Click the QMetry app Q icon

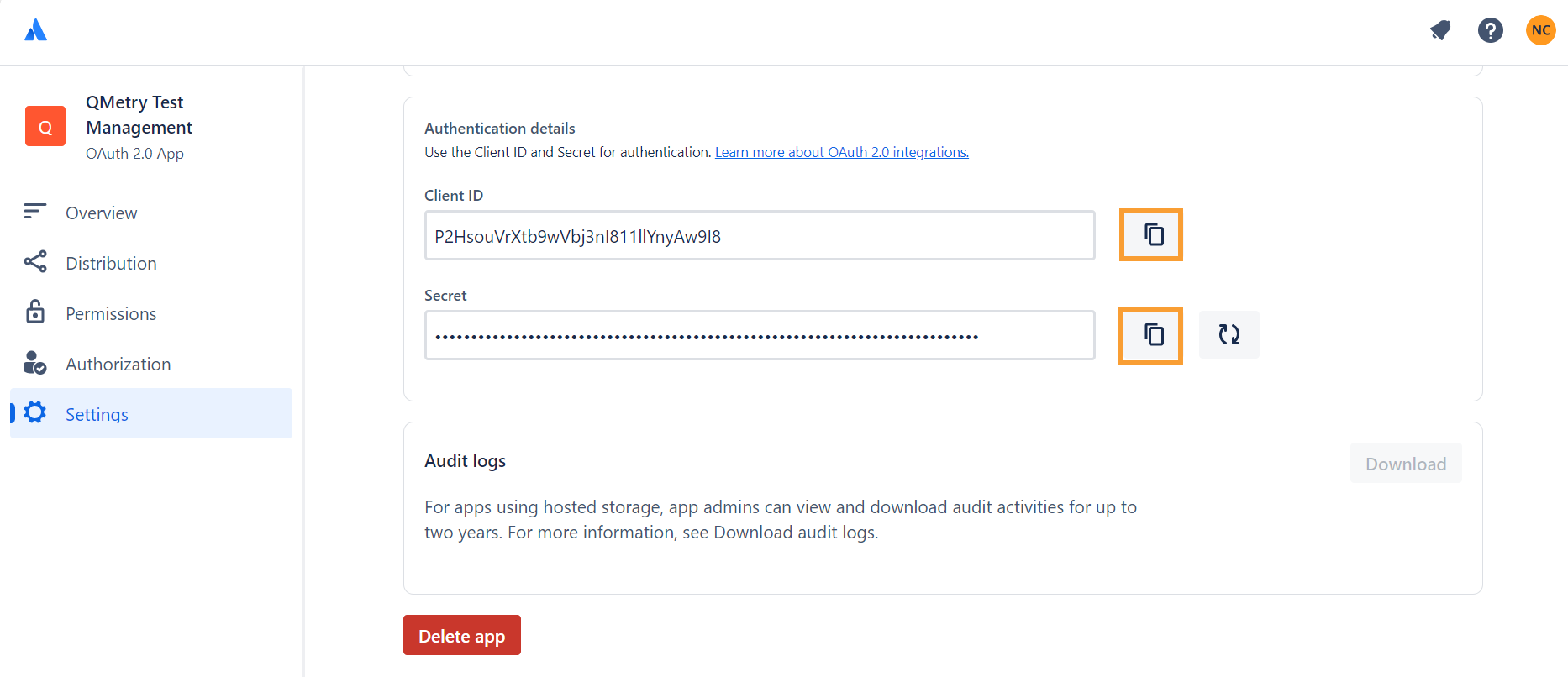pyautogui.click(x=45, y=126)
